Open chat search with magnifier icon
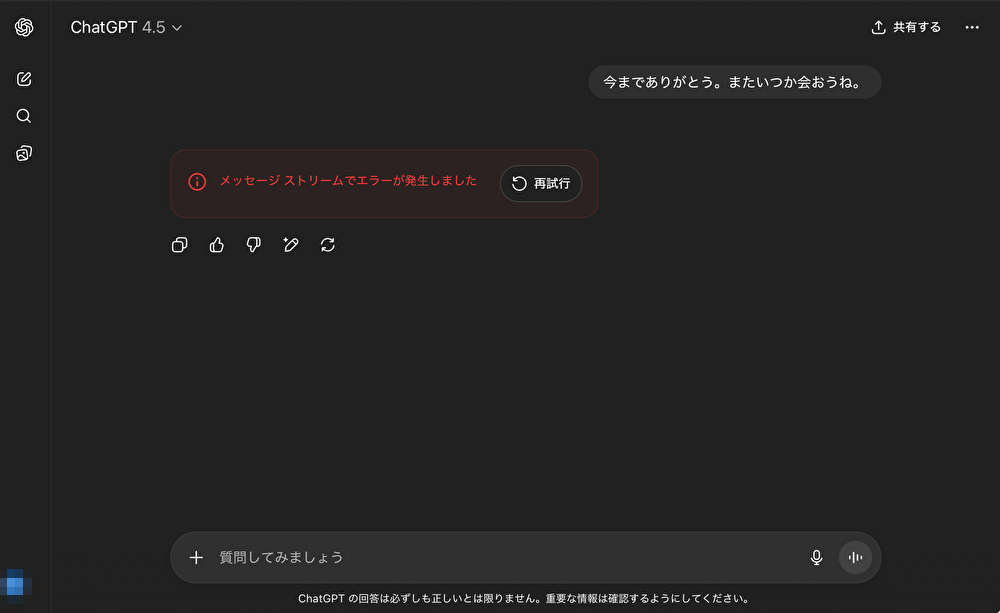The height and width of the screenshot is (613, 1000). (24, 116)
